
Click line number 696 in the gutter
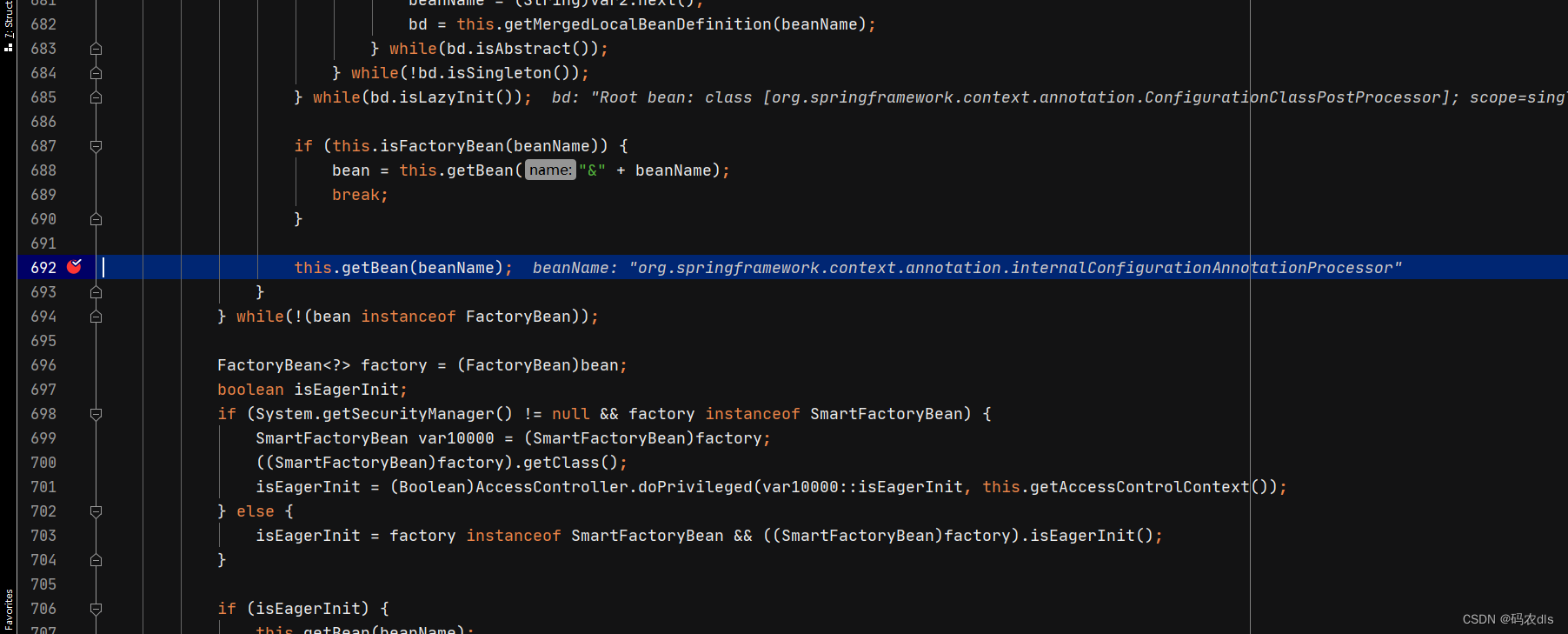(x=43, y=365)
